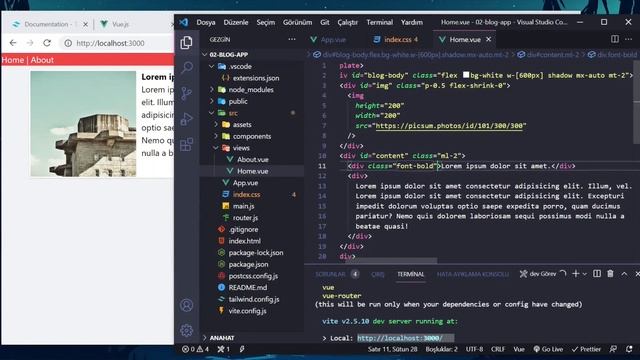Open the Accounts menu icon

click(x=187, y=305)
